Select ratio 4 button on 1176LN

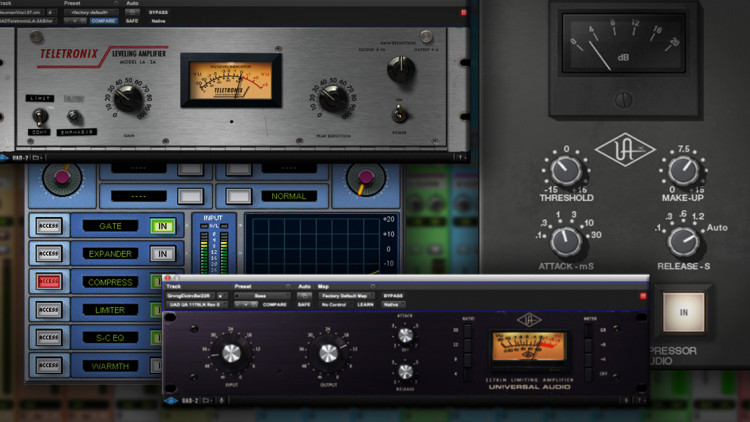click(x=467, y=374)
